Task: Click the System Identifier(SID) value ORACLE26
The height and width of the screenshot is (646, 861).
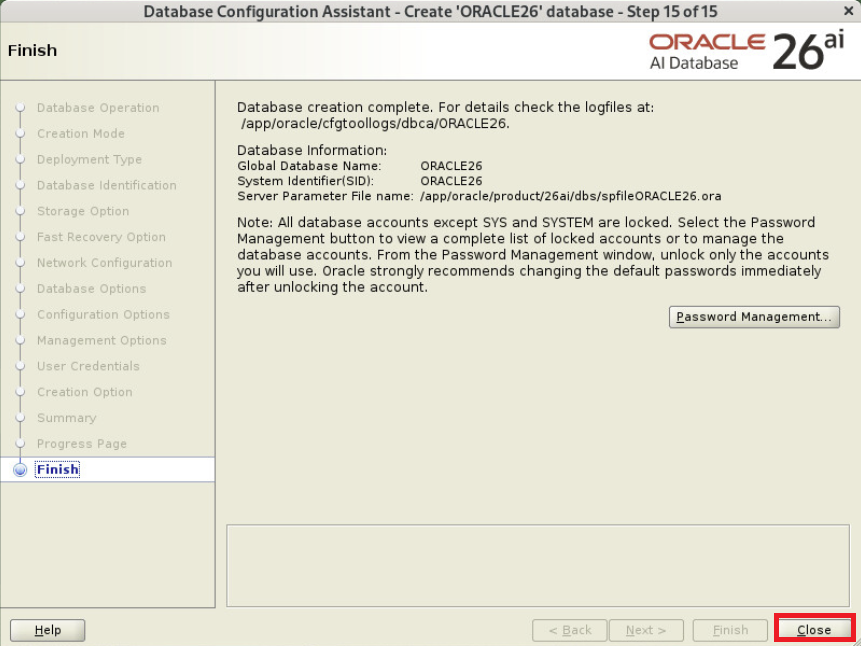Action: (451, 181)
